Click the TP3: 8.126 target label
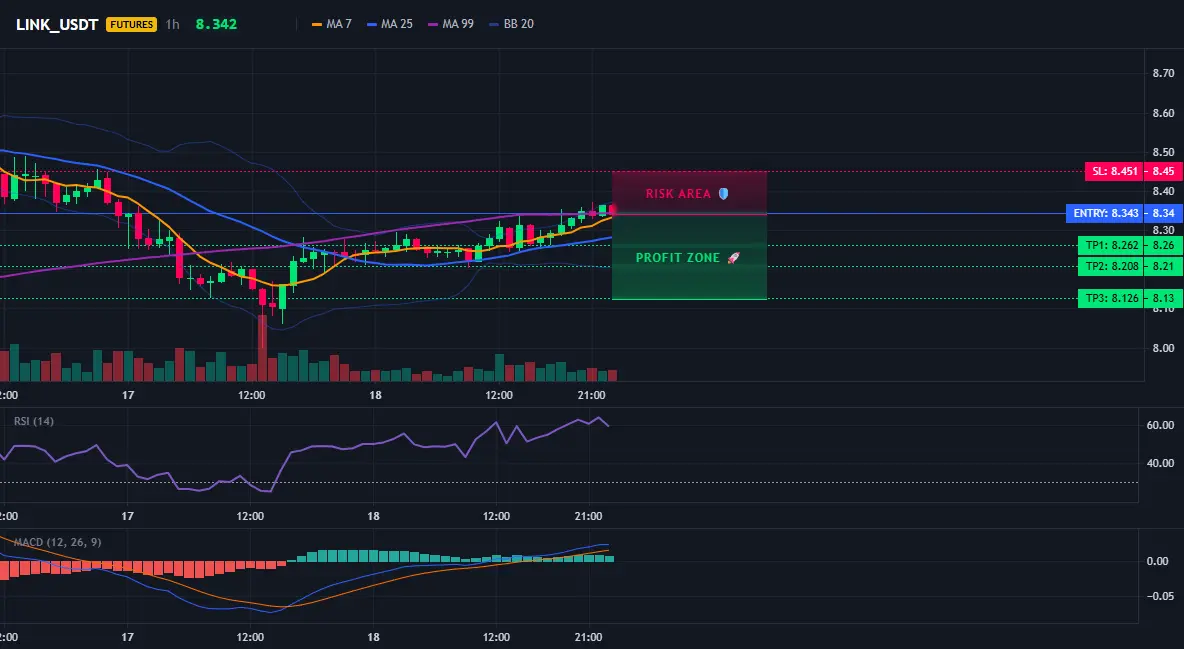Screen dimensions: 1184x649 coord(1112,298)
